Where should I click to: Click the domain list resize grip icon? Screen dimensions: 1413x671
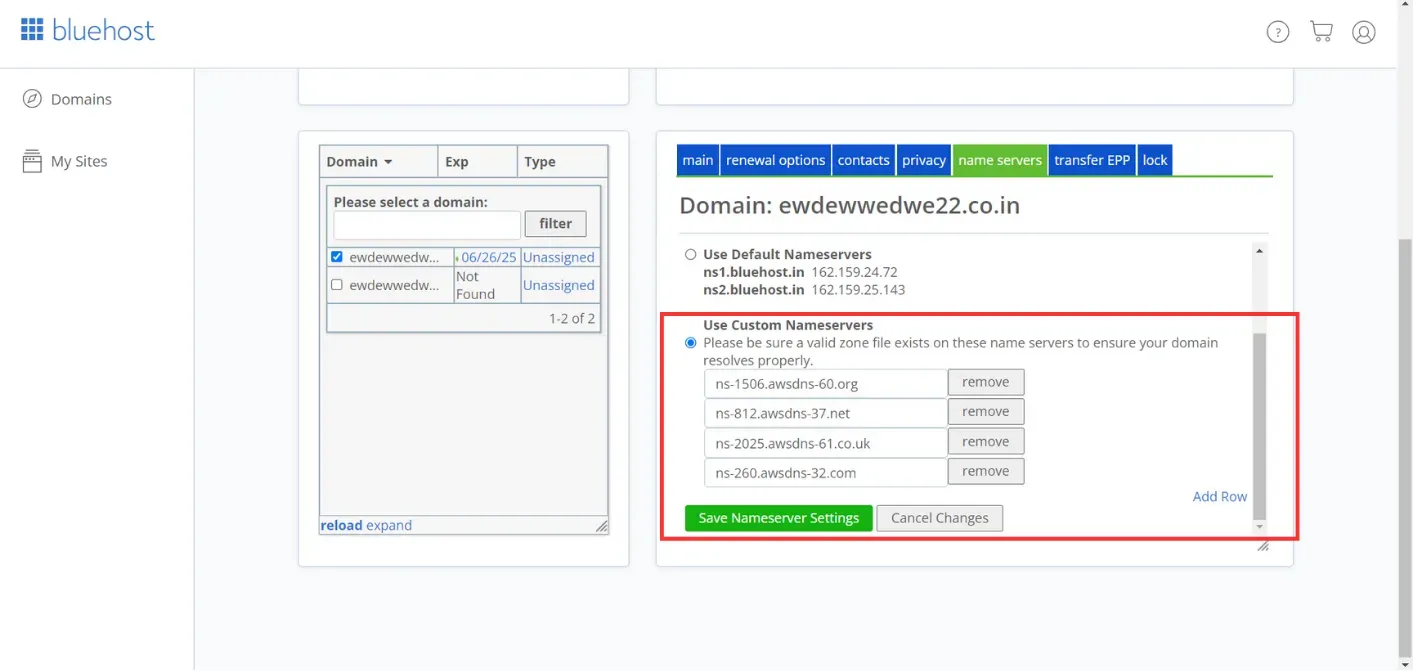coord(601,526)
